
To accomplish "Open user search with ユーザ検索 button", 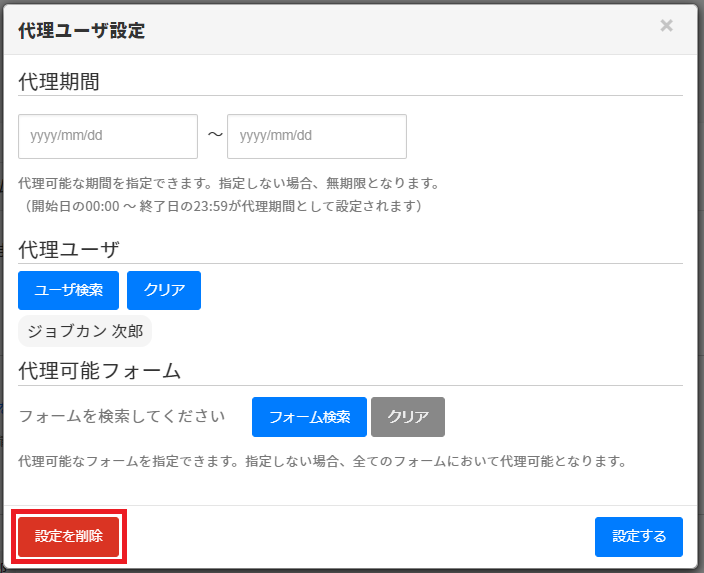I will (68, 290).
